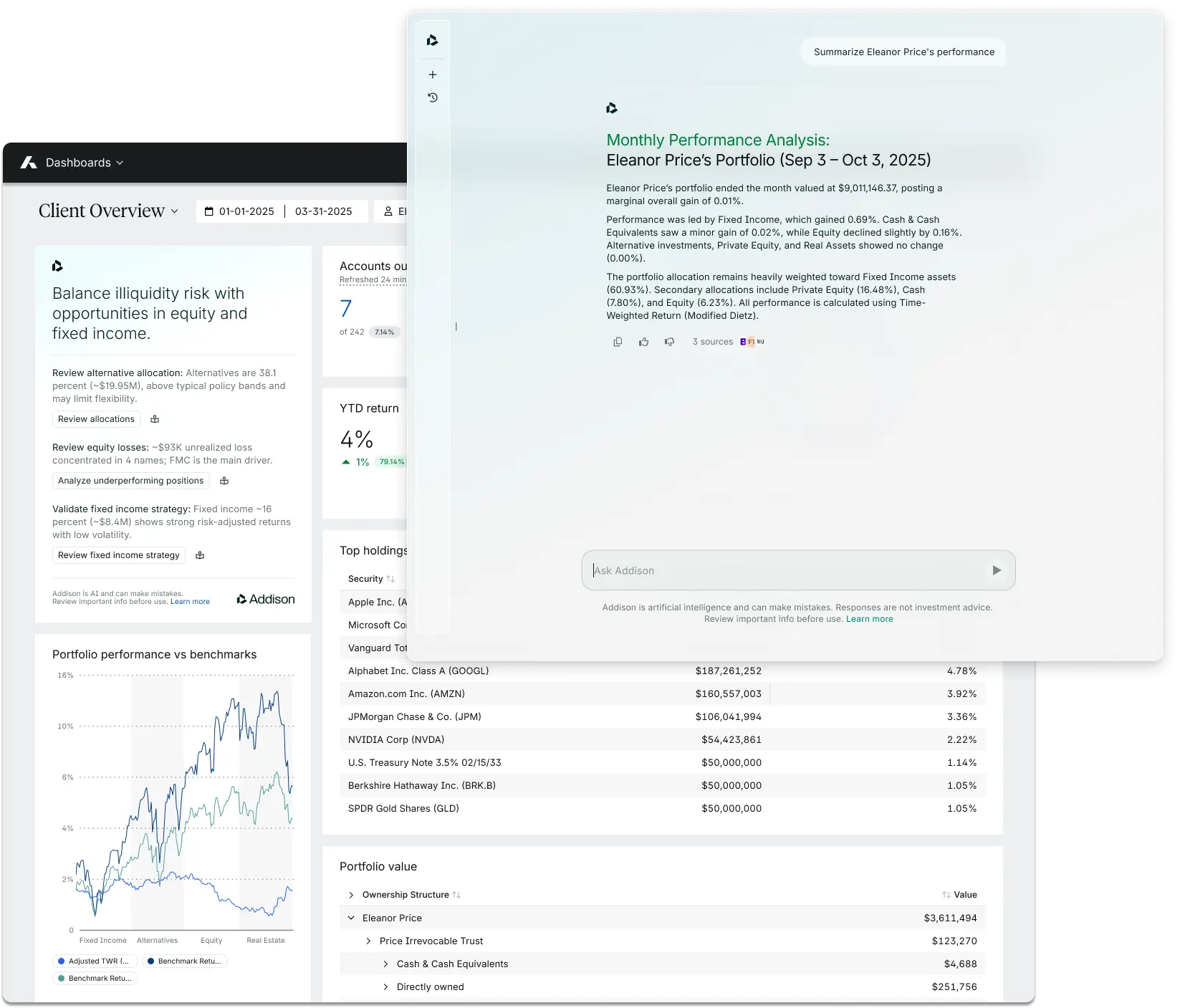The image size is (1180, 1008).
Task: Toggle teal Benchmark Retu... legend series
Action: pos(95,979)
